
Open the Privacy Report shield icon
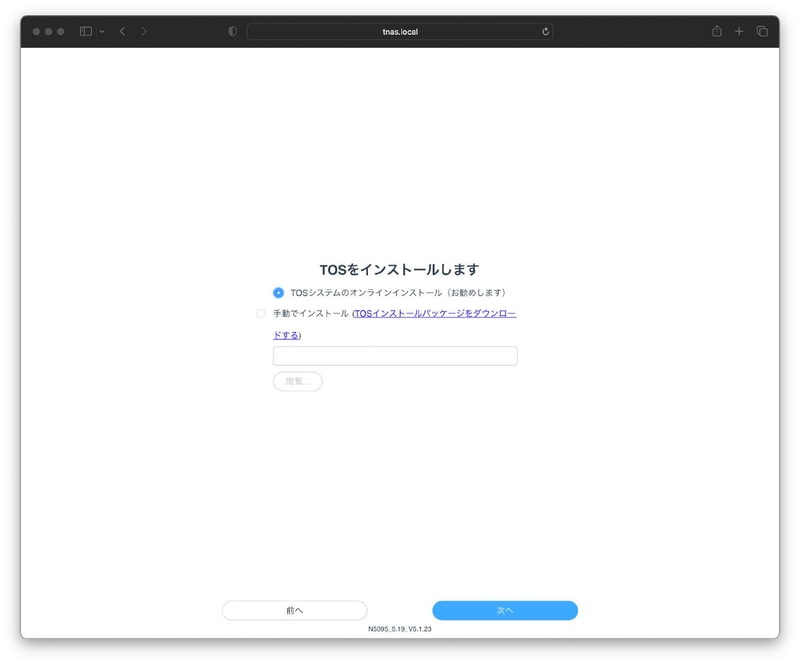232,31
